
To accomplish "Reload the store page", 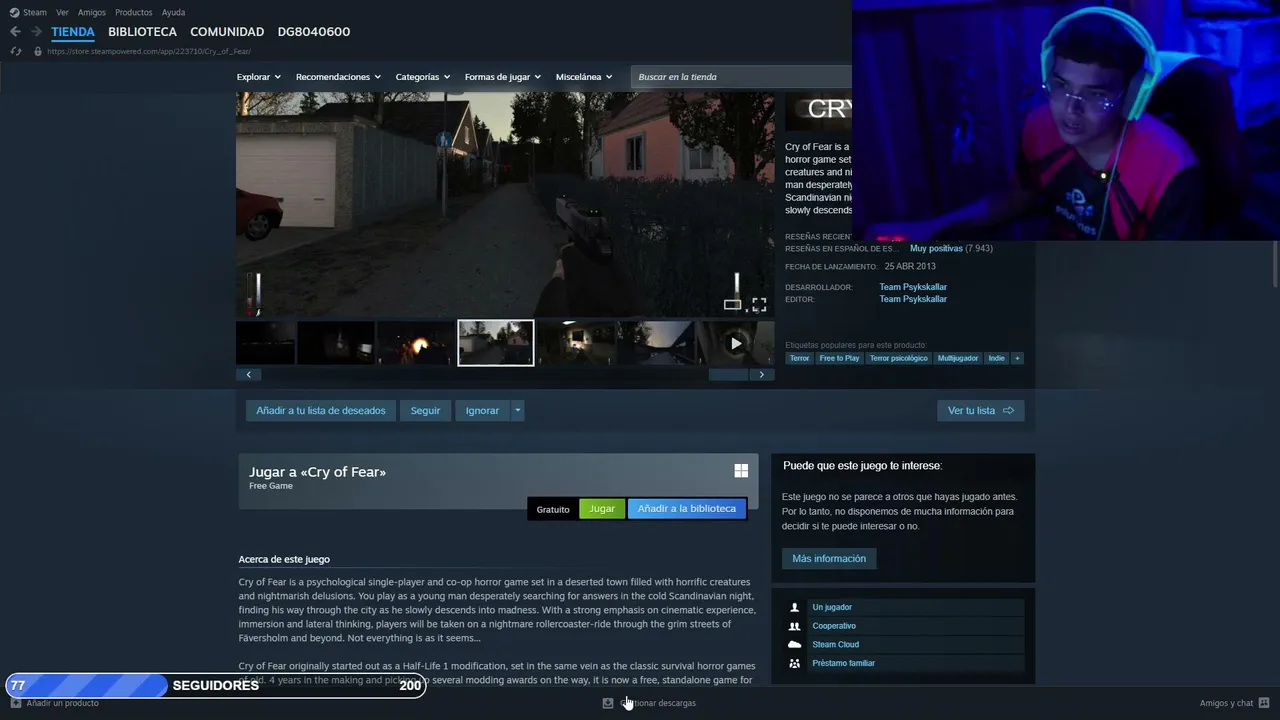I will pyautogui.click(x=16, y=51).
